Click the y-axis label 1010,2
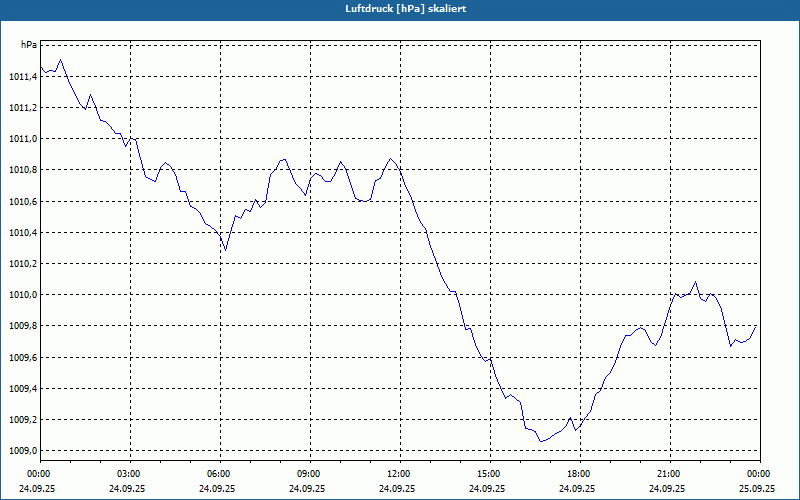800x500 pixels. (x=23, y=264)
